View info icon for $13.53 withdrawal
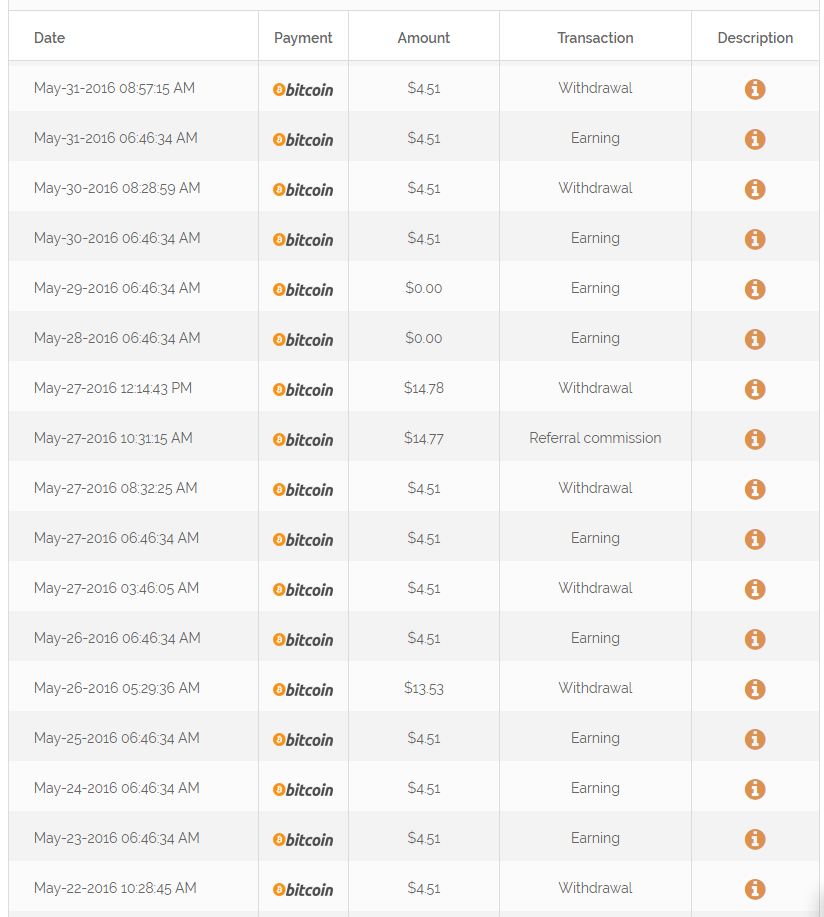This screenshot has width=824, height=917. tap(754, 690)
